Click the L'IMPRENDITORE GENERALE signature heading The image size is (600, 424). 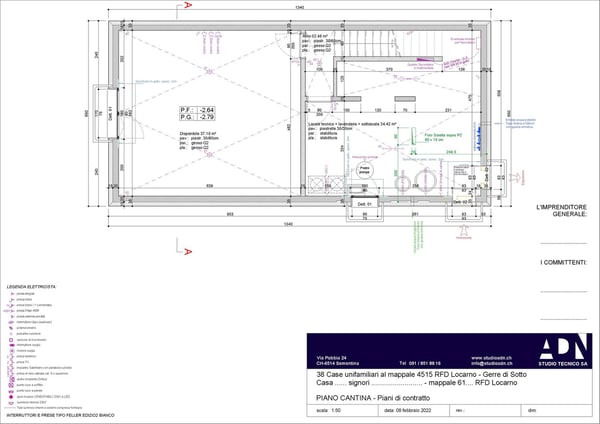(563, 211)
